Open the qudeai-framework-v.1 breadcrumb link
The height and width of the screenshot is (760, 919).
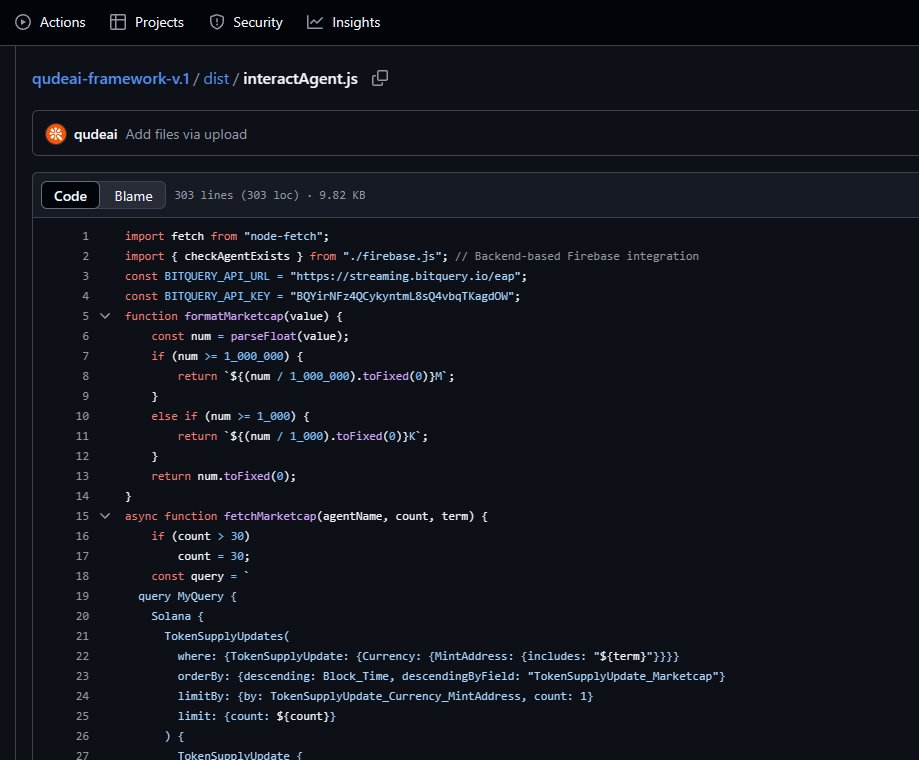click(111, 79)
